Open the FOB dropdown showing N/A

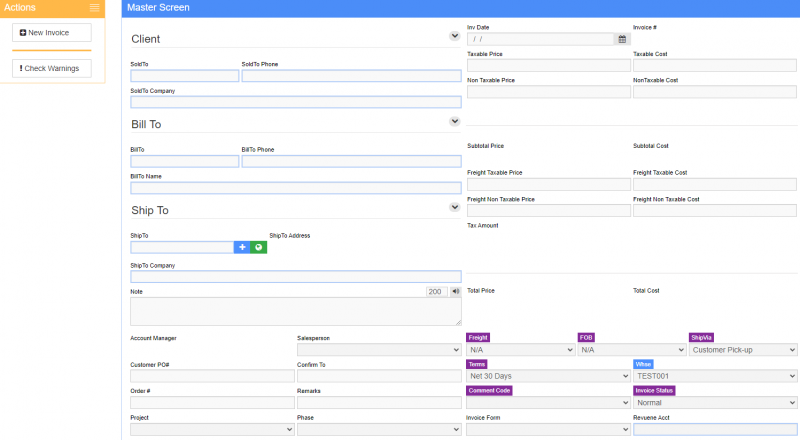632,350
